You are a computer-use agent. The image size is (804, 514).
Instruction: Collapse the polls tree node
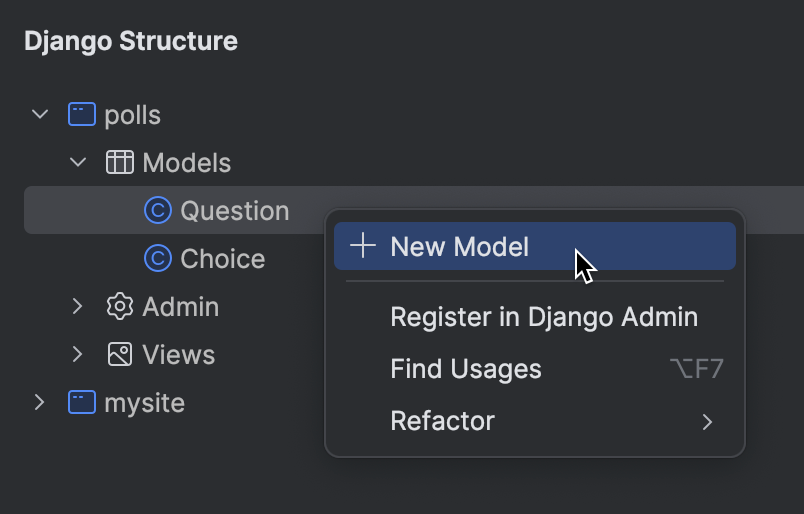40,115
